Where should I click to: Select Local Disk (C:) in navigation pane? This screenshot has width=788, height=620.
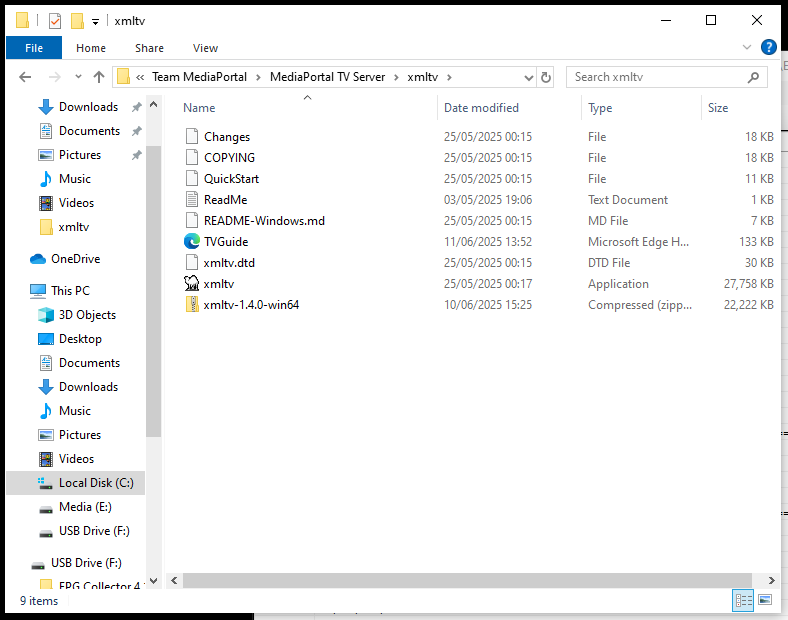coord(95,483)
